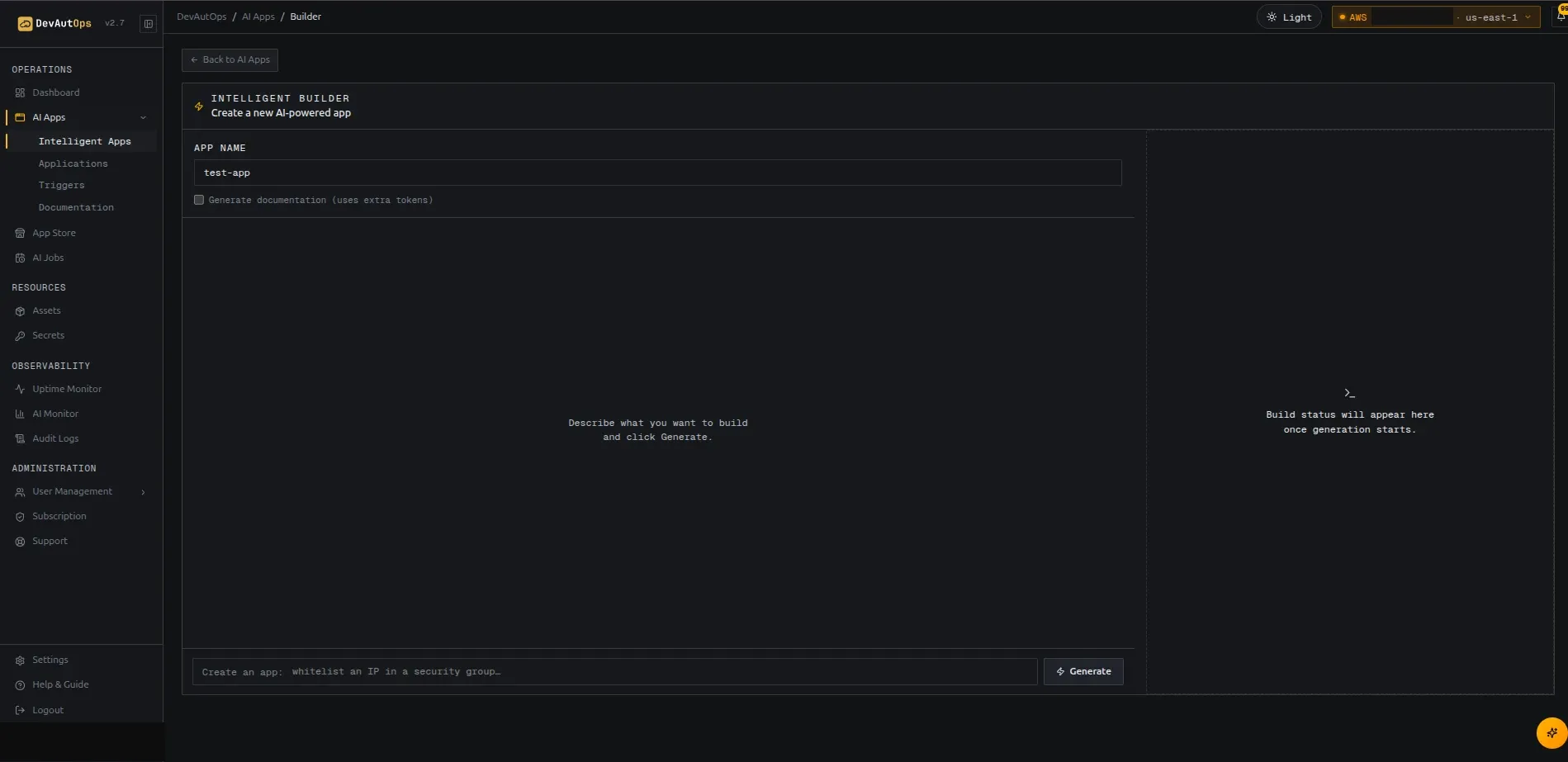Click the AI Apps folder icon

tap(20, 118)
